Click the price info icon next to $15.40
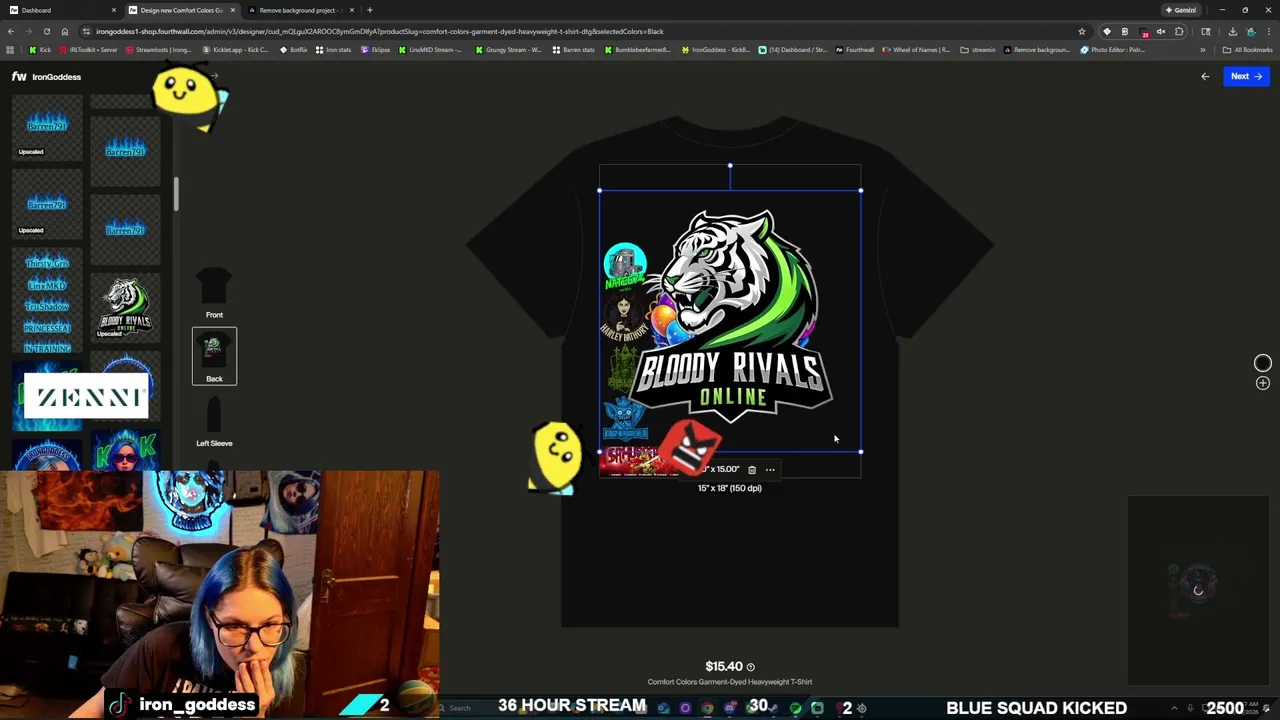Viewport: 1280px width, 720px height. 751,667
